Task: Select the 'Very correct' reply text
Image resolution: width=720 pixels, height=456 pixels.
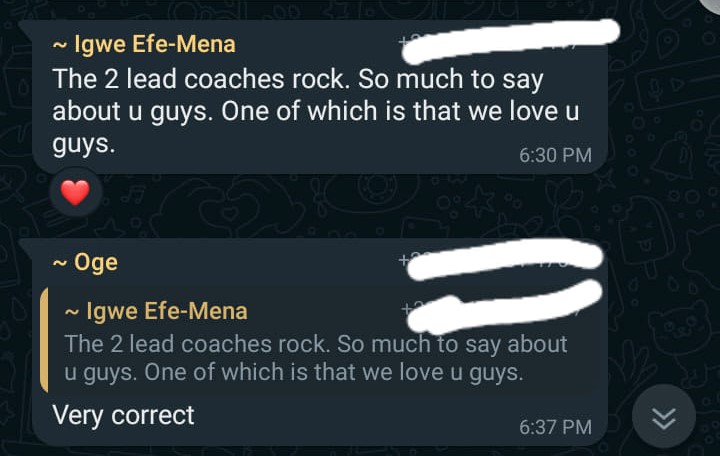Action: [124, 416]
